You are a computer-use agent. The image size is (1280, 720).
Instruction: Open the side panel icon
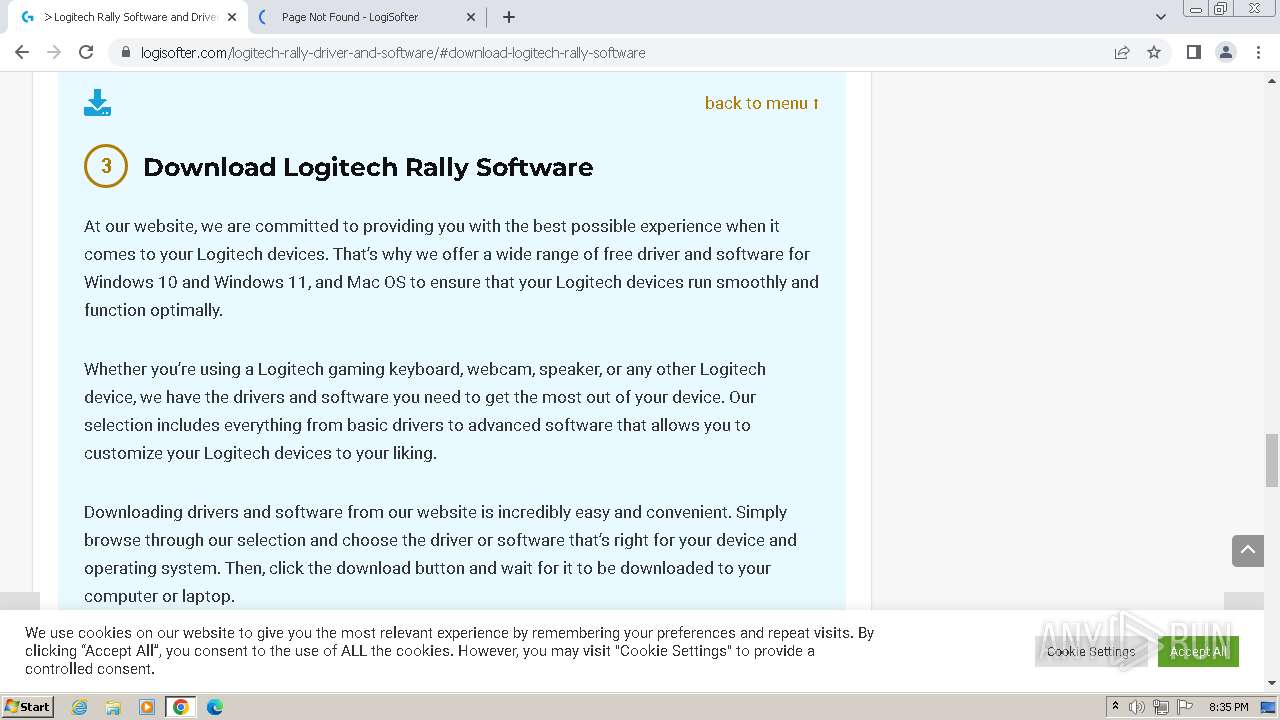coord(1193,52)
